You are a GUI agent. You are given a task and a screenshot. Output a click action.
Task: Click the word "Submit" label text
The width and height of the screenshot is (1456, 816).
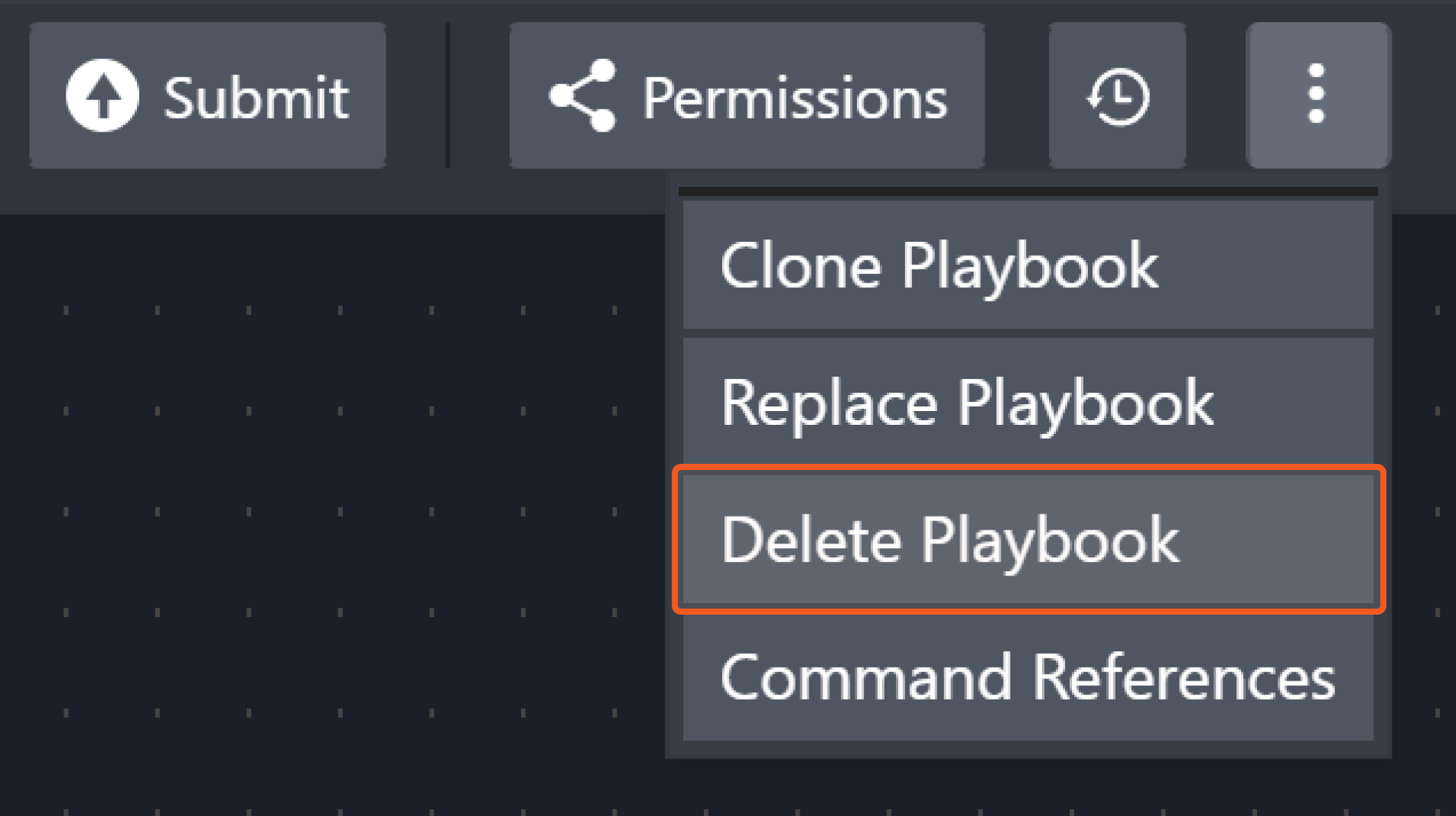pos(256,98)
